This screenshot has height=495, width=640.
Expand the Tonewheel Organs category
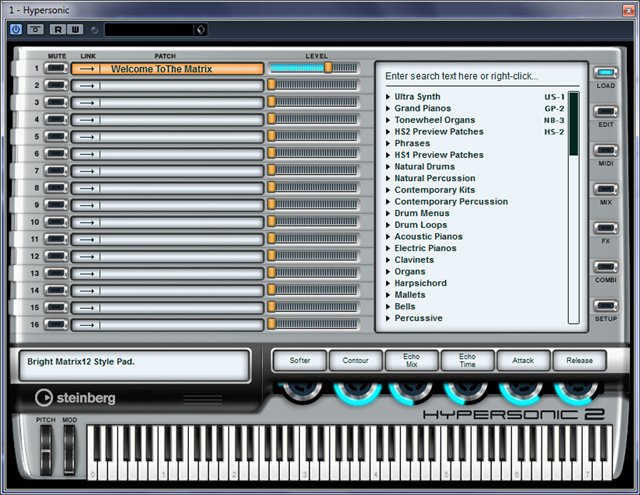pyautogui.click(x=388, y=120)
